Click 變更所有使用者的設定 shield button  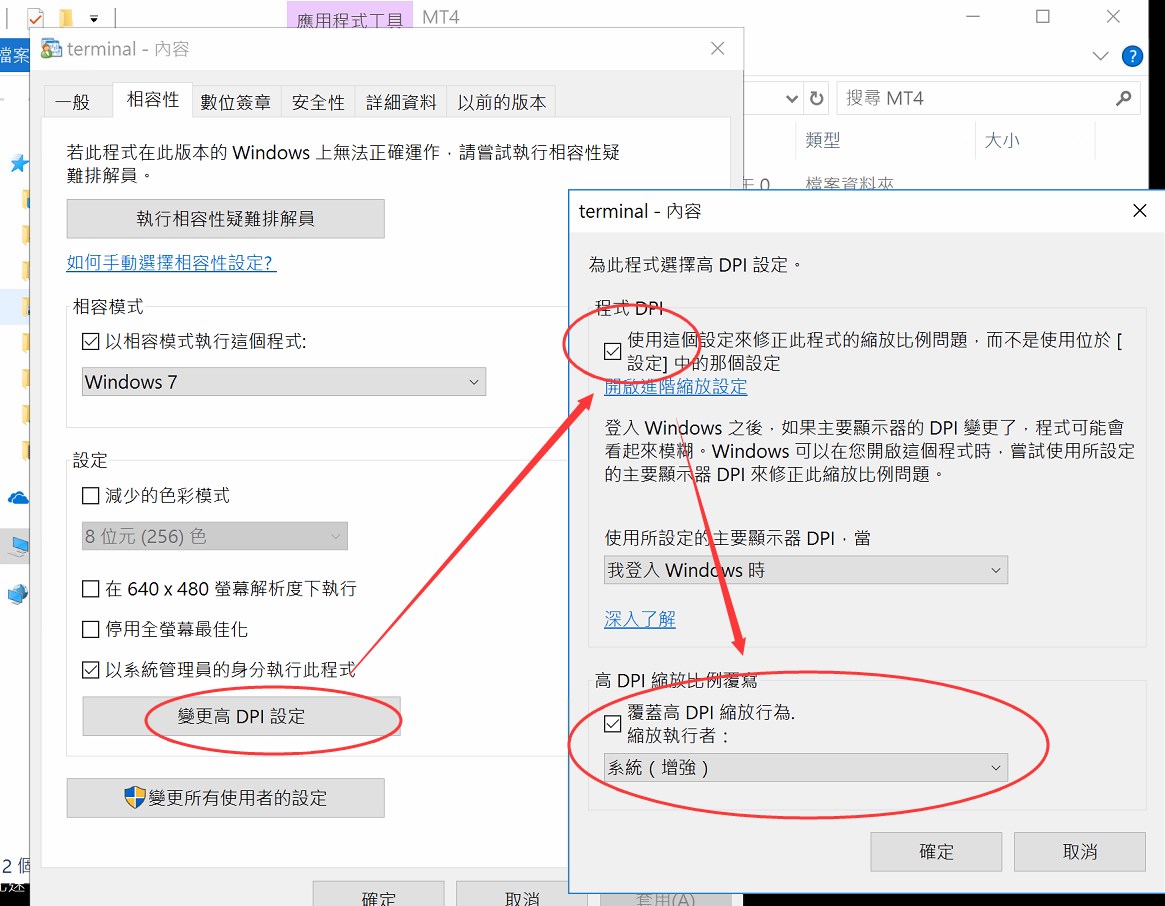pos(225,798)
